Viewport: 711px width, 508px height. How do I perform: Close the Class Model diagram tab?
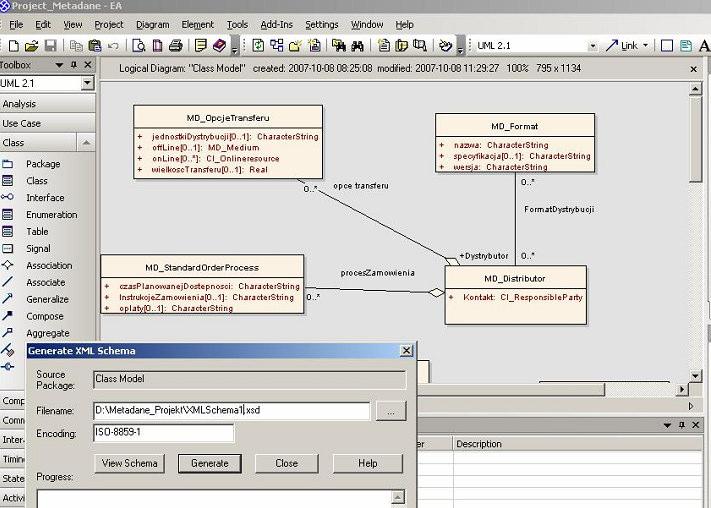tap(693, 69)
